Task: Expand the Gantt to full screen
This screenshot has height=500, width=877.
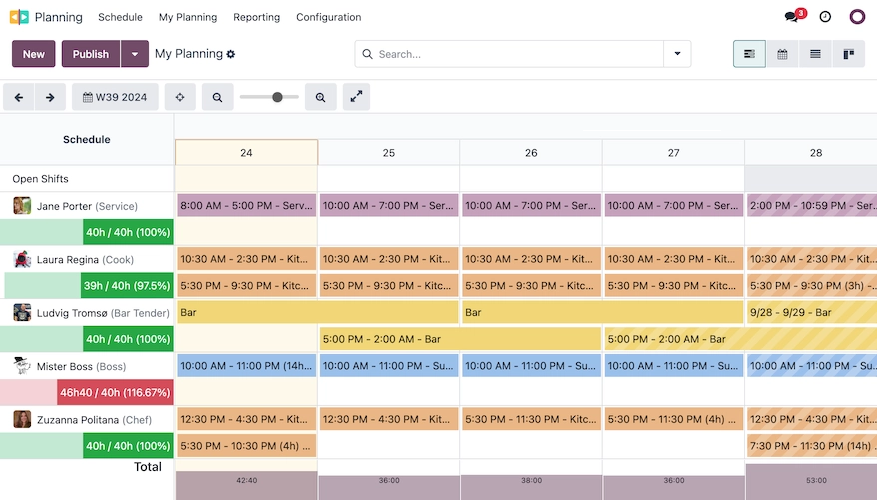Action: pos(357,97)
